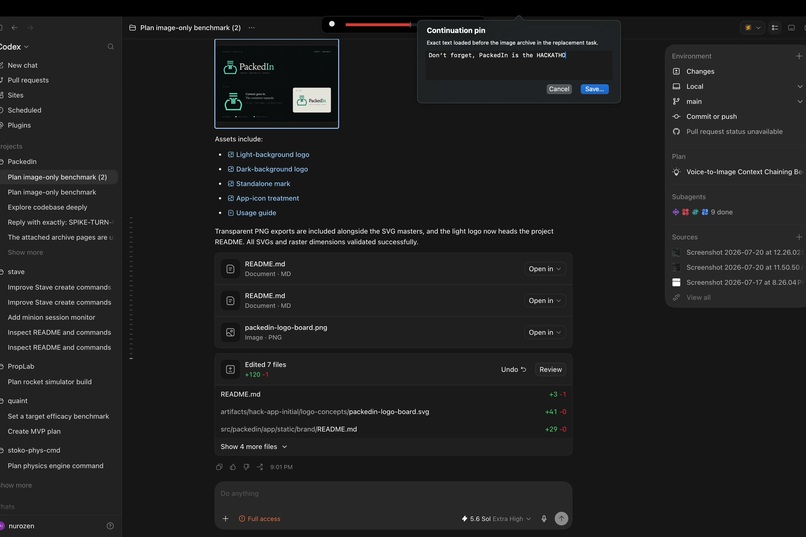Expand Show 4 more files

[254, 447]
